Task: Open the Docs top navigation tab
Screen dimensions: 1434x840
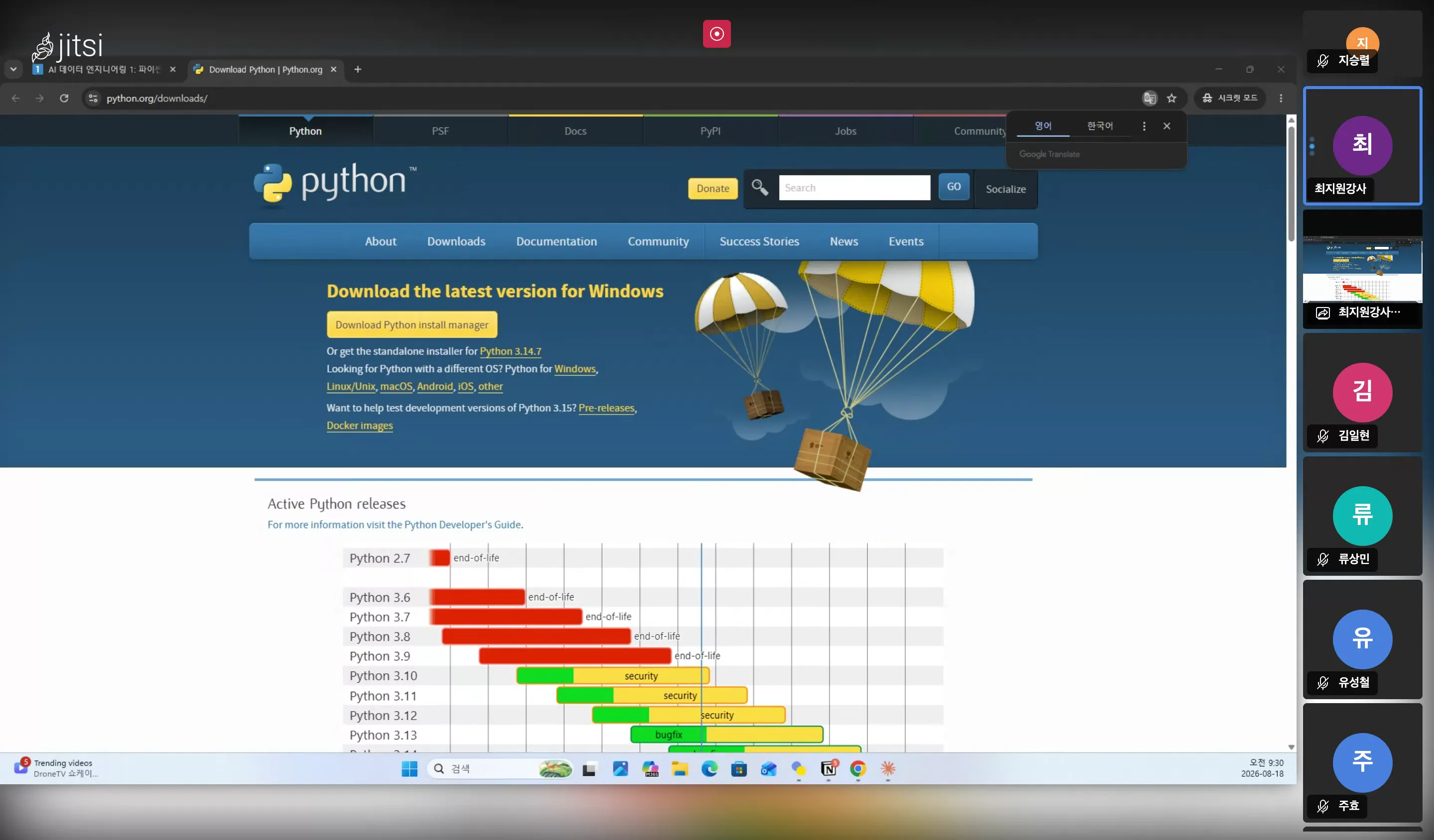Action: pos(575,131)
